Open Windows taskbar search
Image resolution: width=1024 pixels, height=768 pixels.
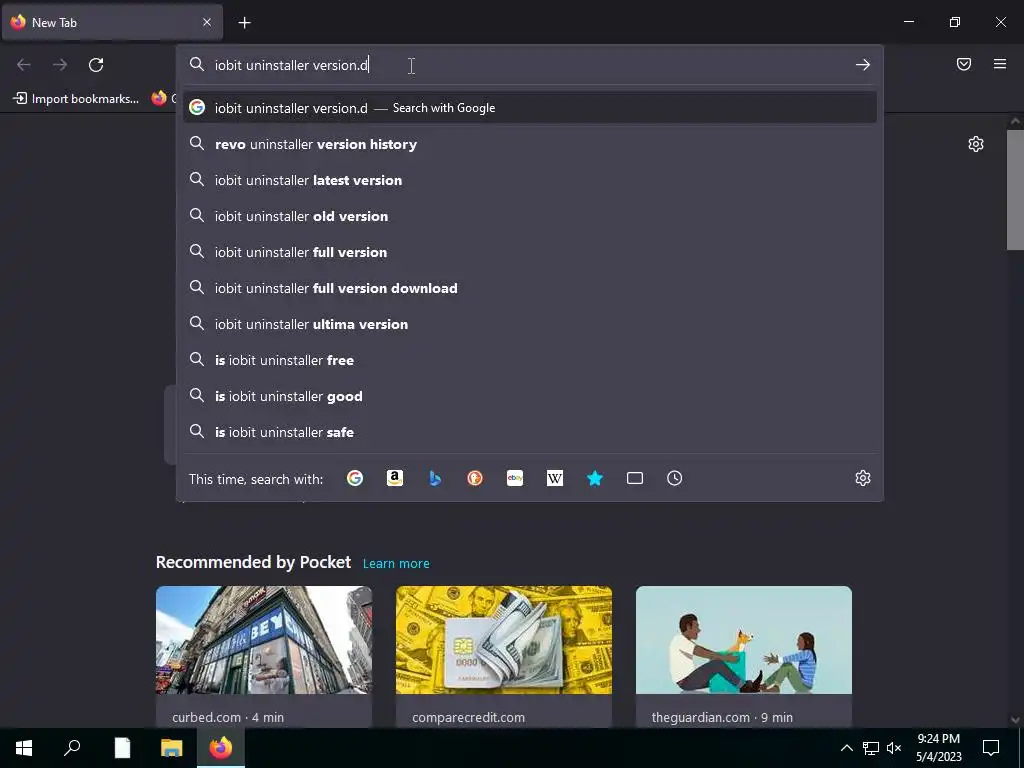click(72, 748)
